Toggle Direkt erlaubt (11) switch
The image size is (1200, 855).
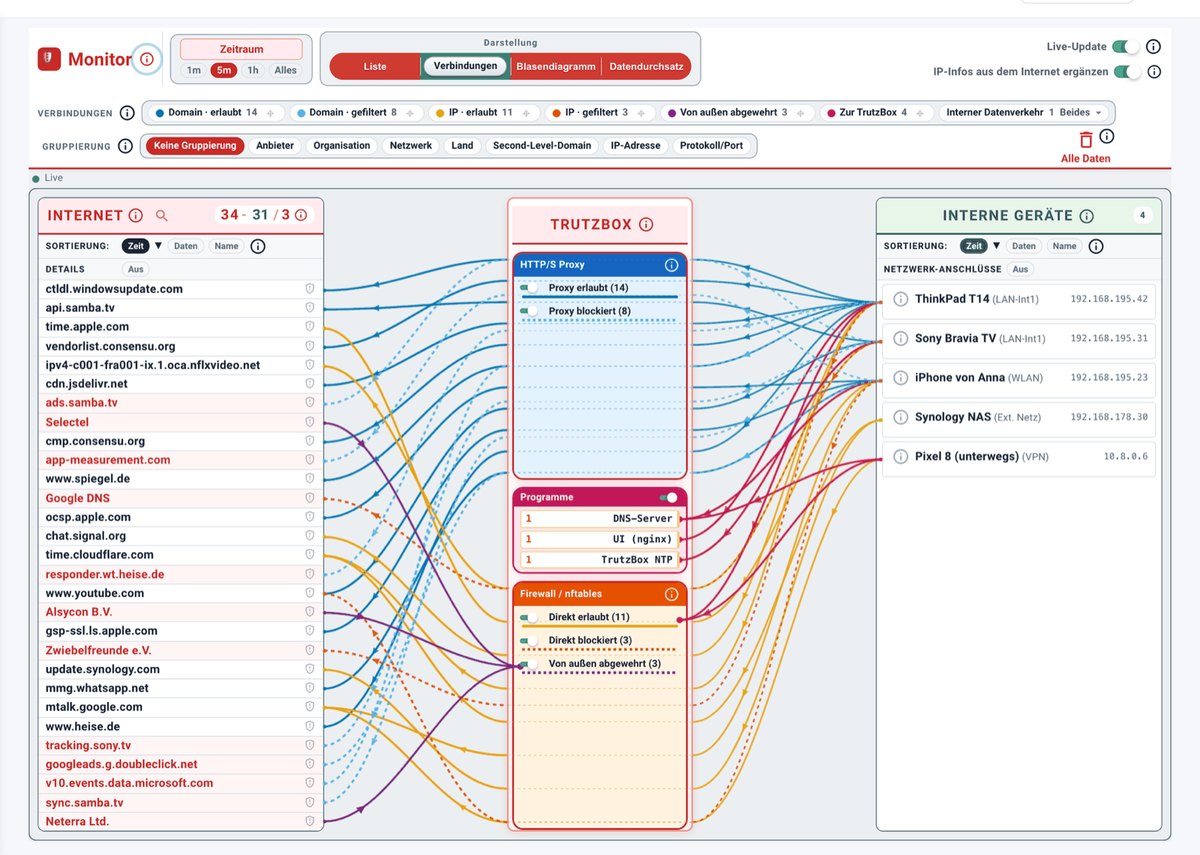coord(530,617)
